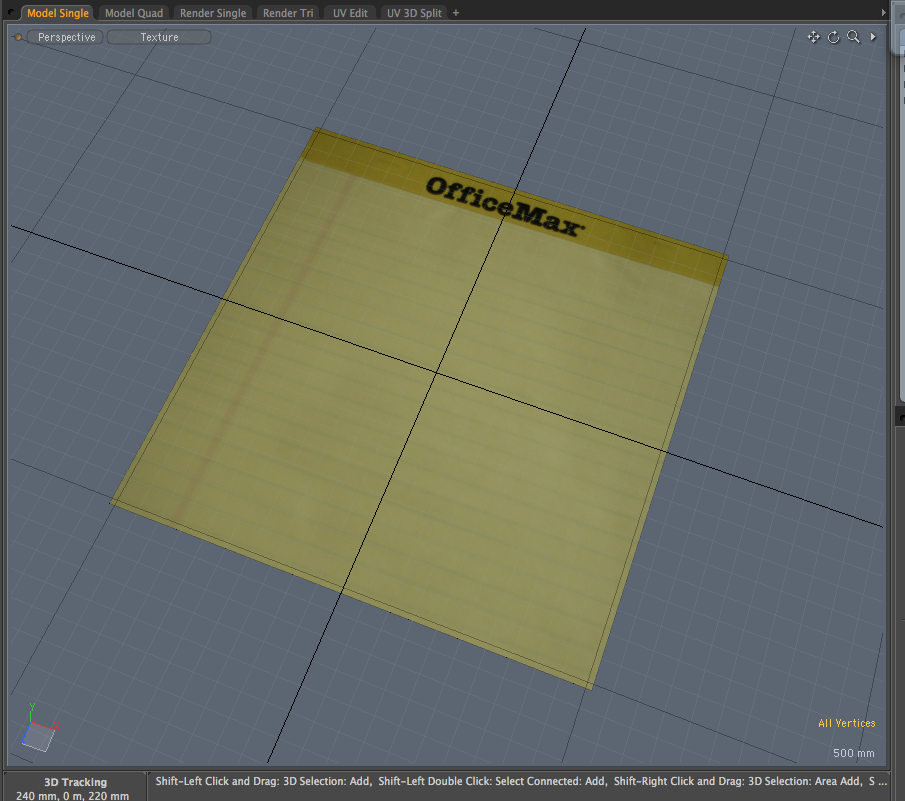Viewport: 905px width, 801px height.
Task: Click the 3D Tracking status panel
Action: pyautogui.click(x=75, y=788)
